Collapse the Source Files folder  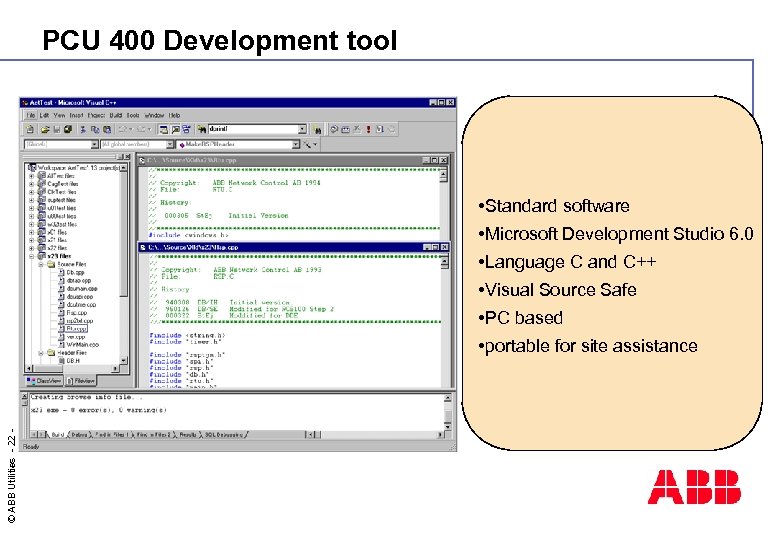pos(41,265)
